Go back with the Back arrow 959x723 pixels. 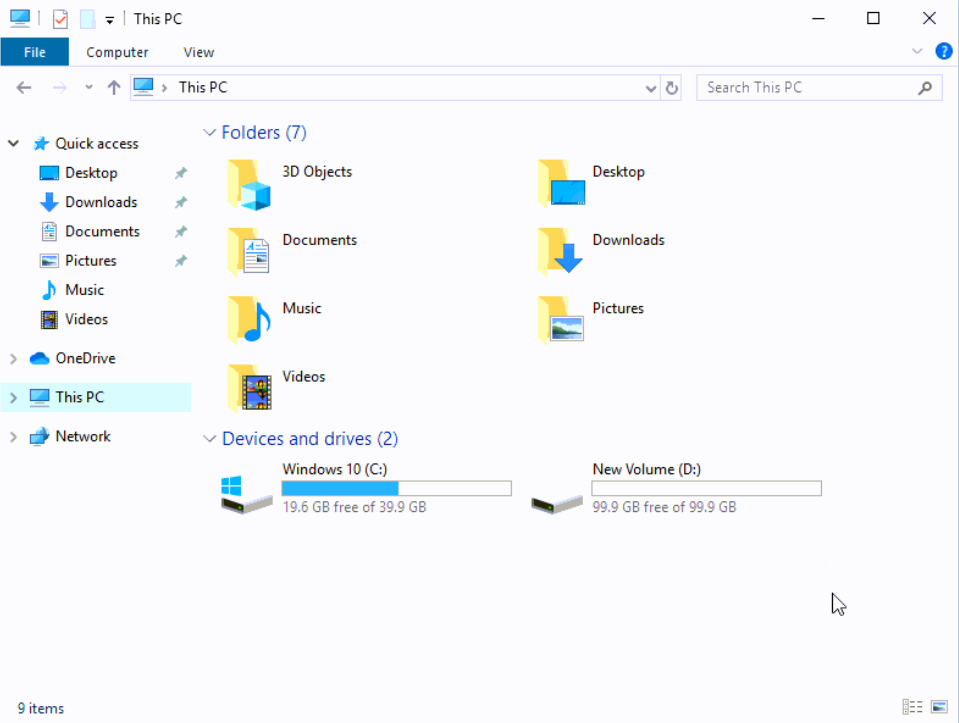24,87
